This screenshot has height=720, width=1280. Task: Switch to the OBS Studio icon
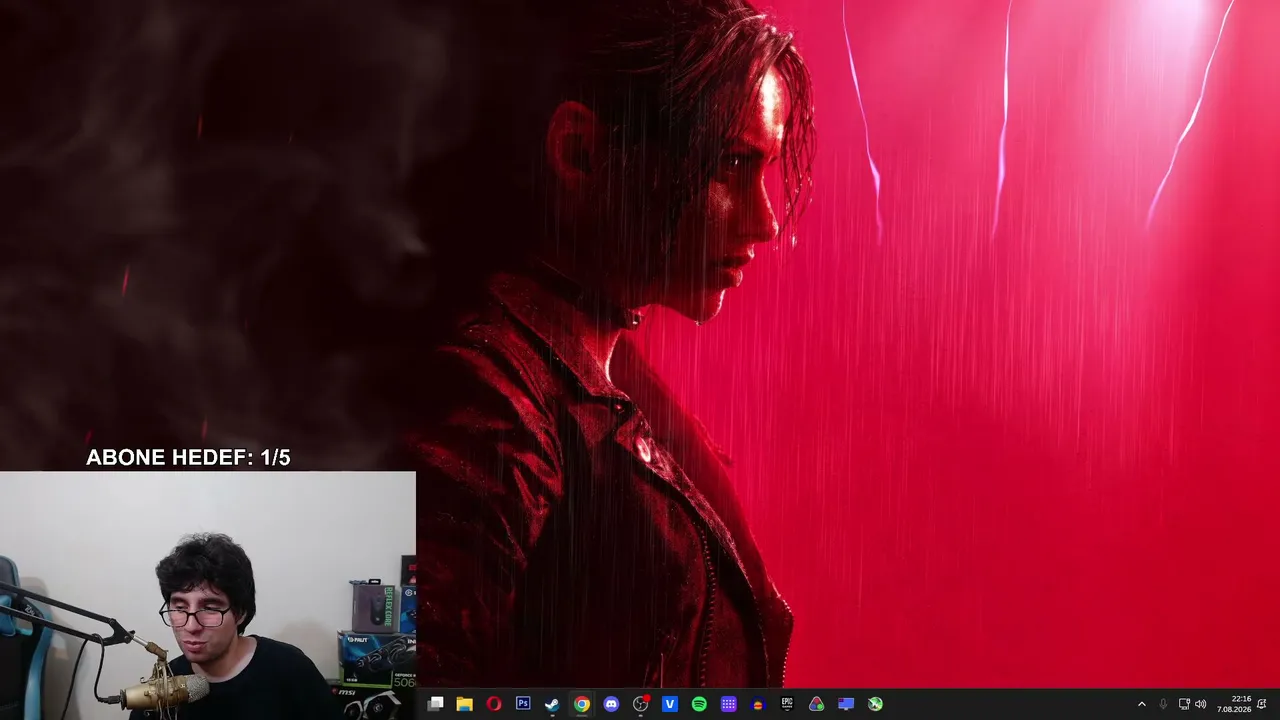641,704
